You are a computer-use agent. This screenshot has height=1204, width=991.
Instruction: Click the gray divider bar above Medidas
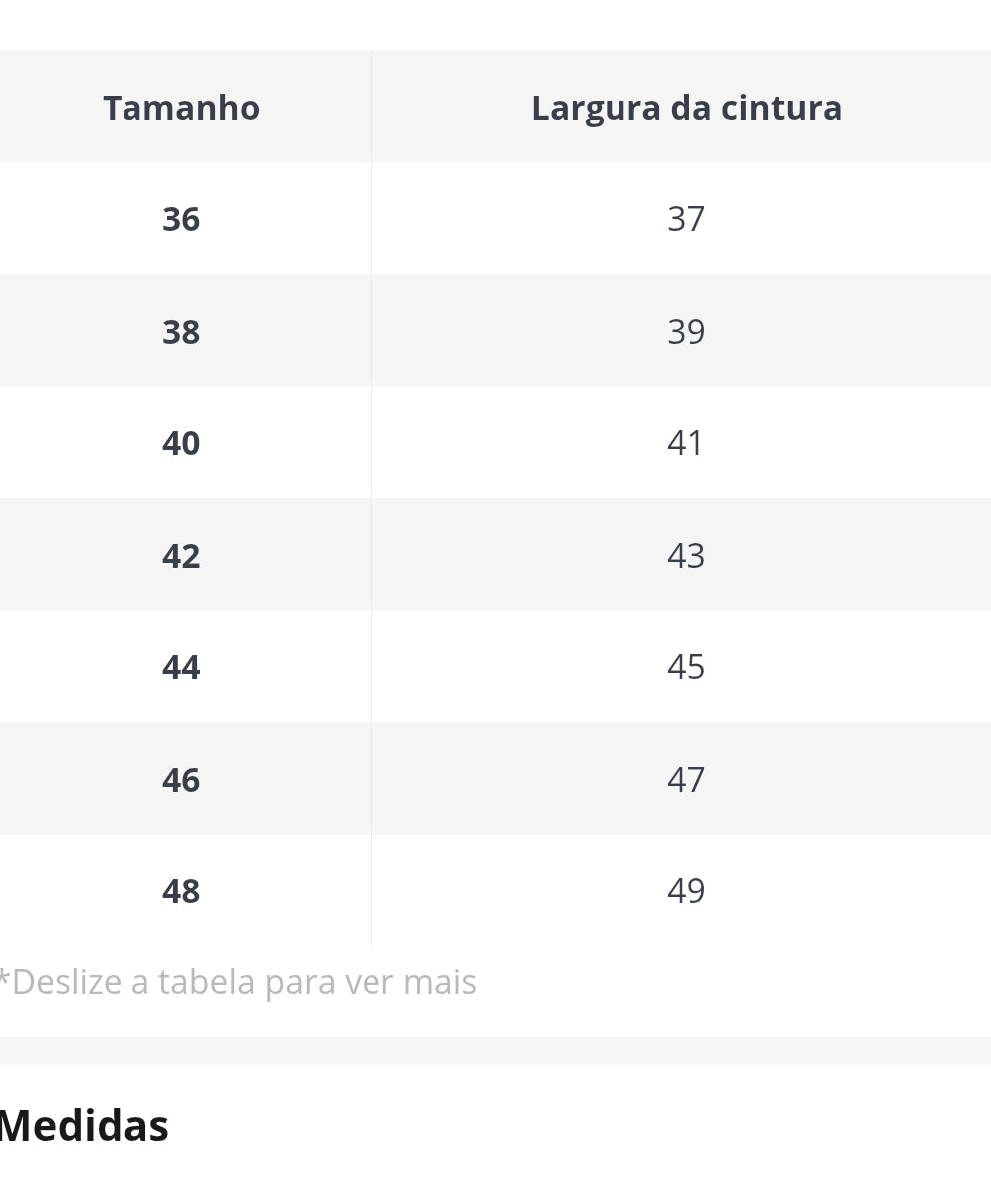click(x=495, y=1051)
